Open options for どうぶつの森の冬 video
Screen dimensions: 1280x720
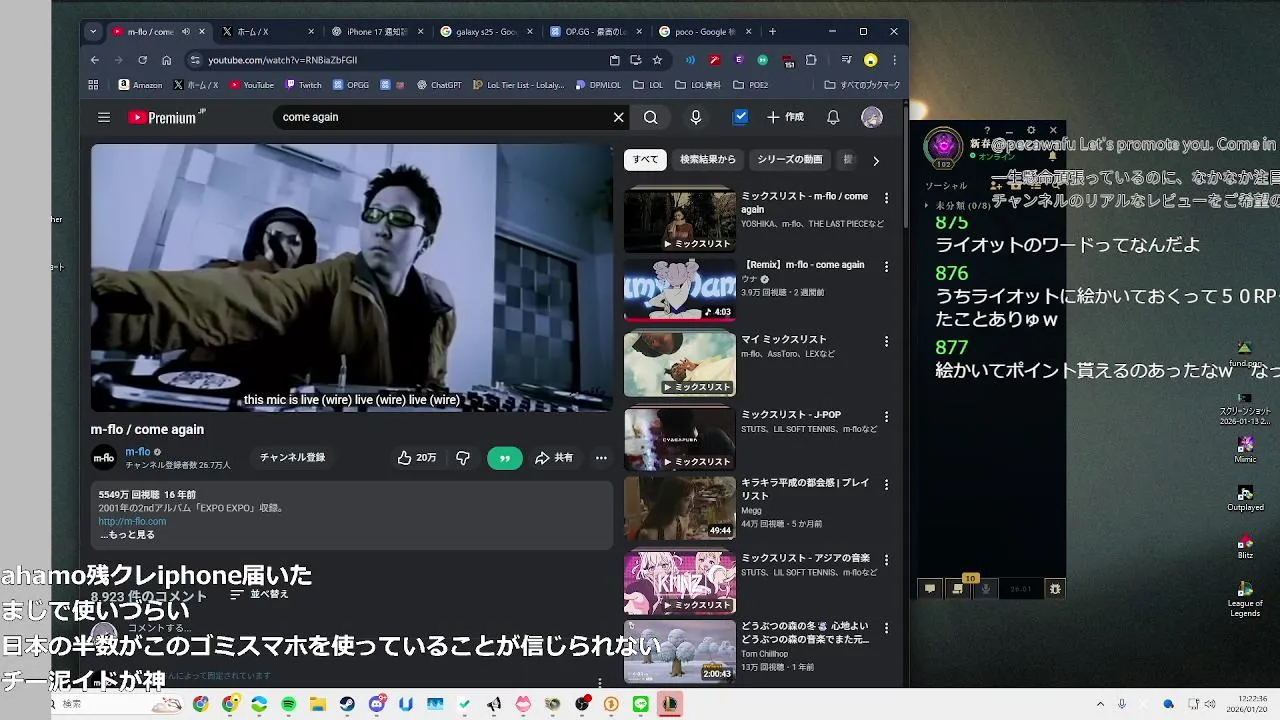[886, 628]
